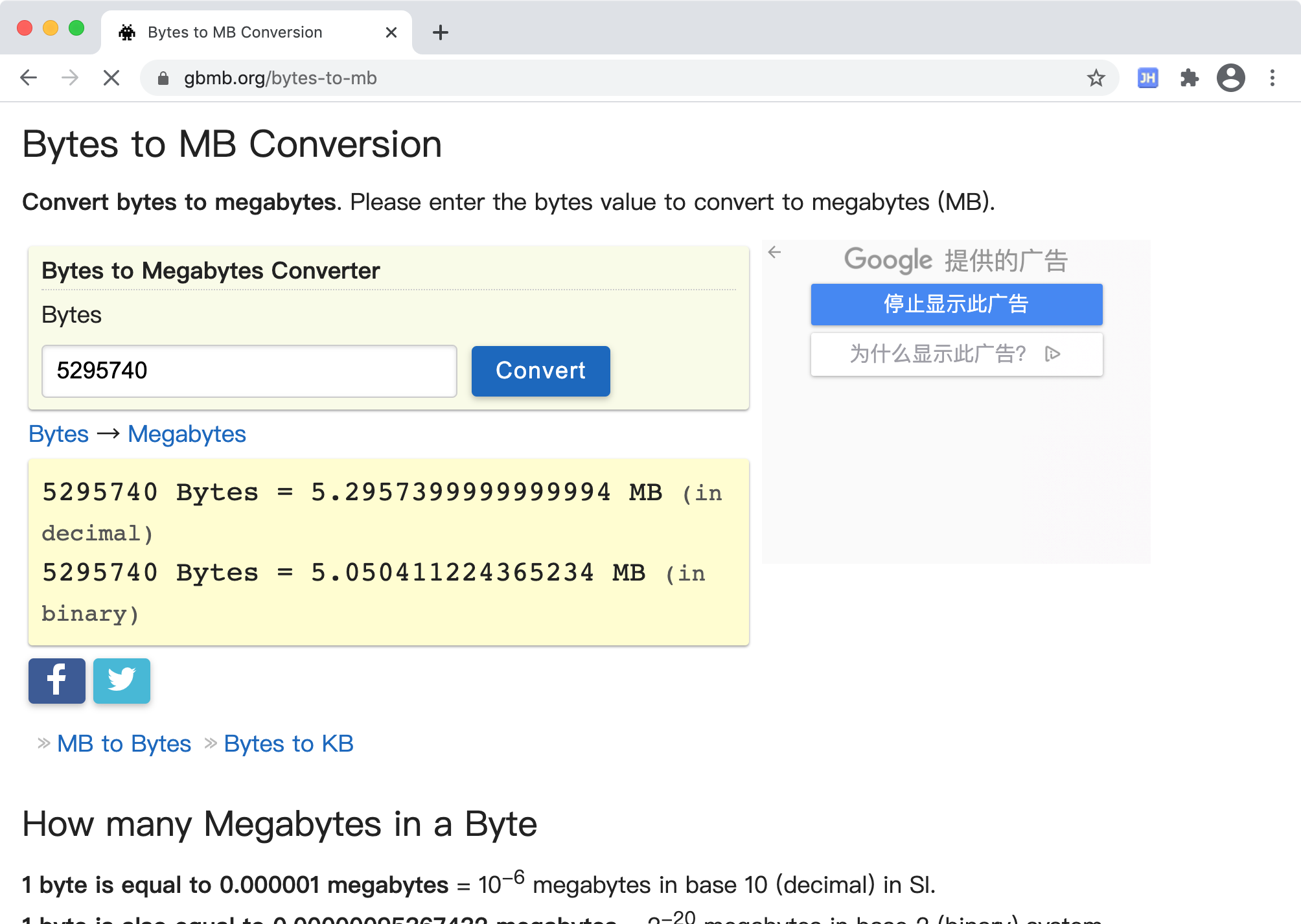Open the Bytes to KB link
This screenshot has width=1301, height=924.
(x=288, y=743)
